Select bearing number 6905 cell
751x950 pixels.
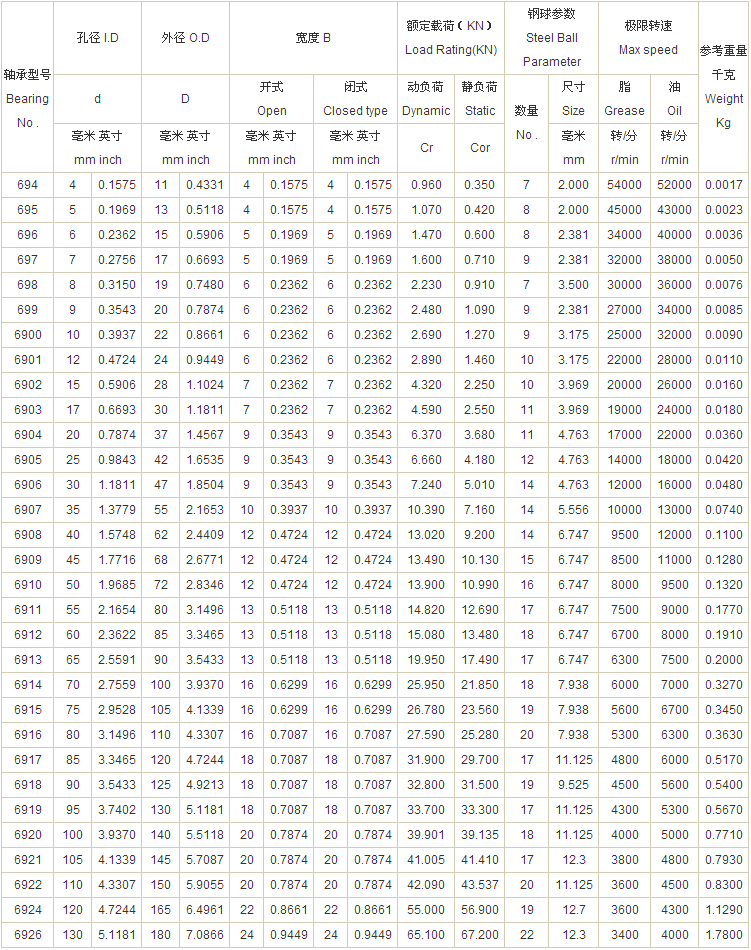click(x=27, y=460)
